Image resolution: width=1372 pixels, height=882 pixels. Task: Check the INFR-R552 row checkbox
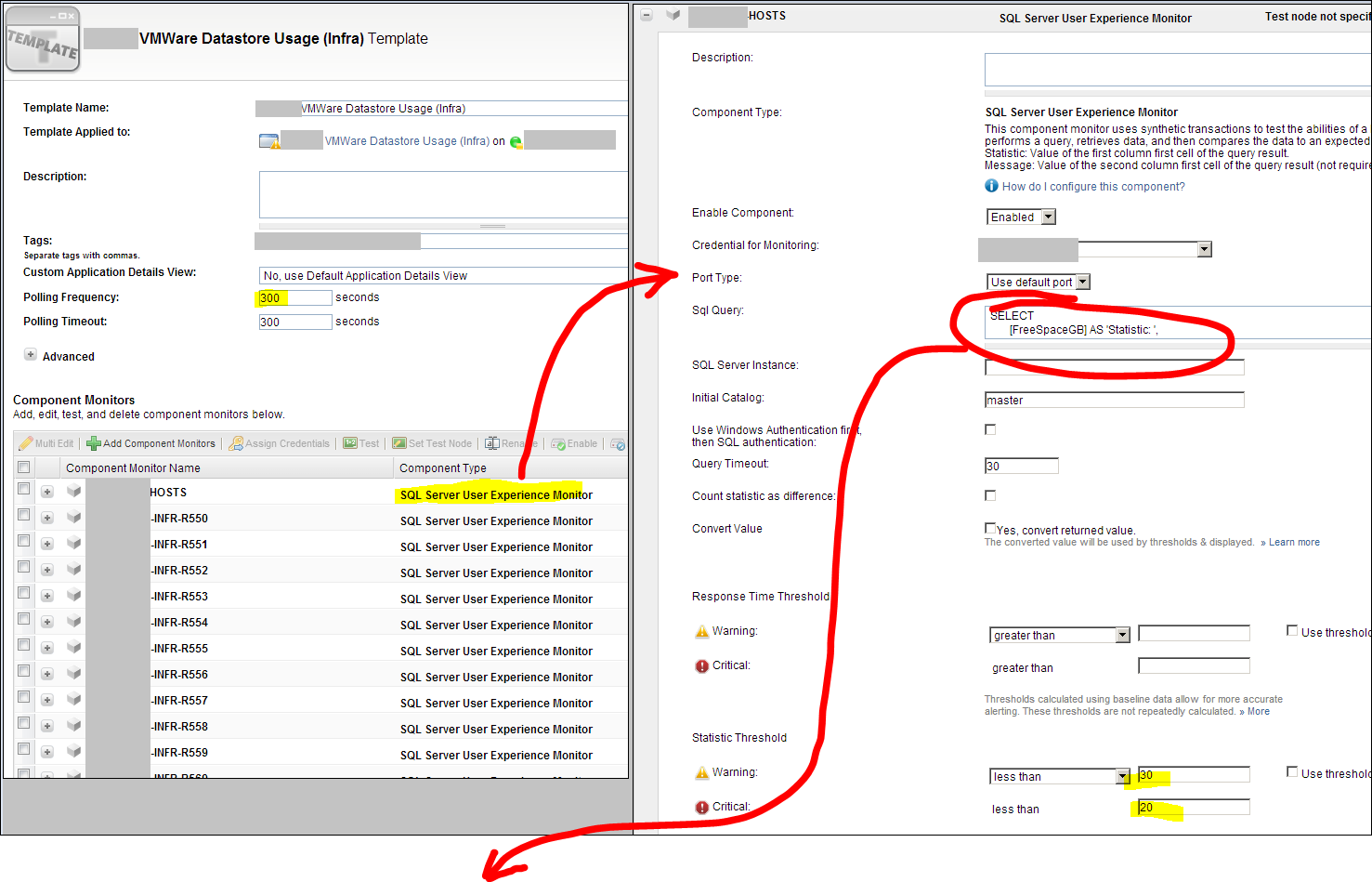point(24,567)
